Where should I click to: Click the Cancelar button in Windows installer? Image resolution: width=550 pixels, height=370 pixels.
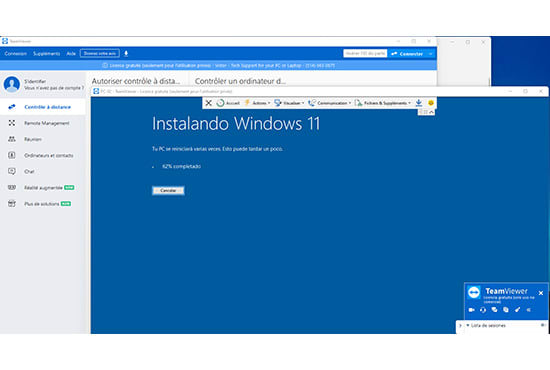pyautogui.click(x=168, y=190)
